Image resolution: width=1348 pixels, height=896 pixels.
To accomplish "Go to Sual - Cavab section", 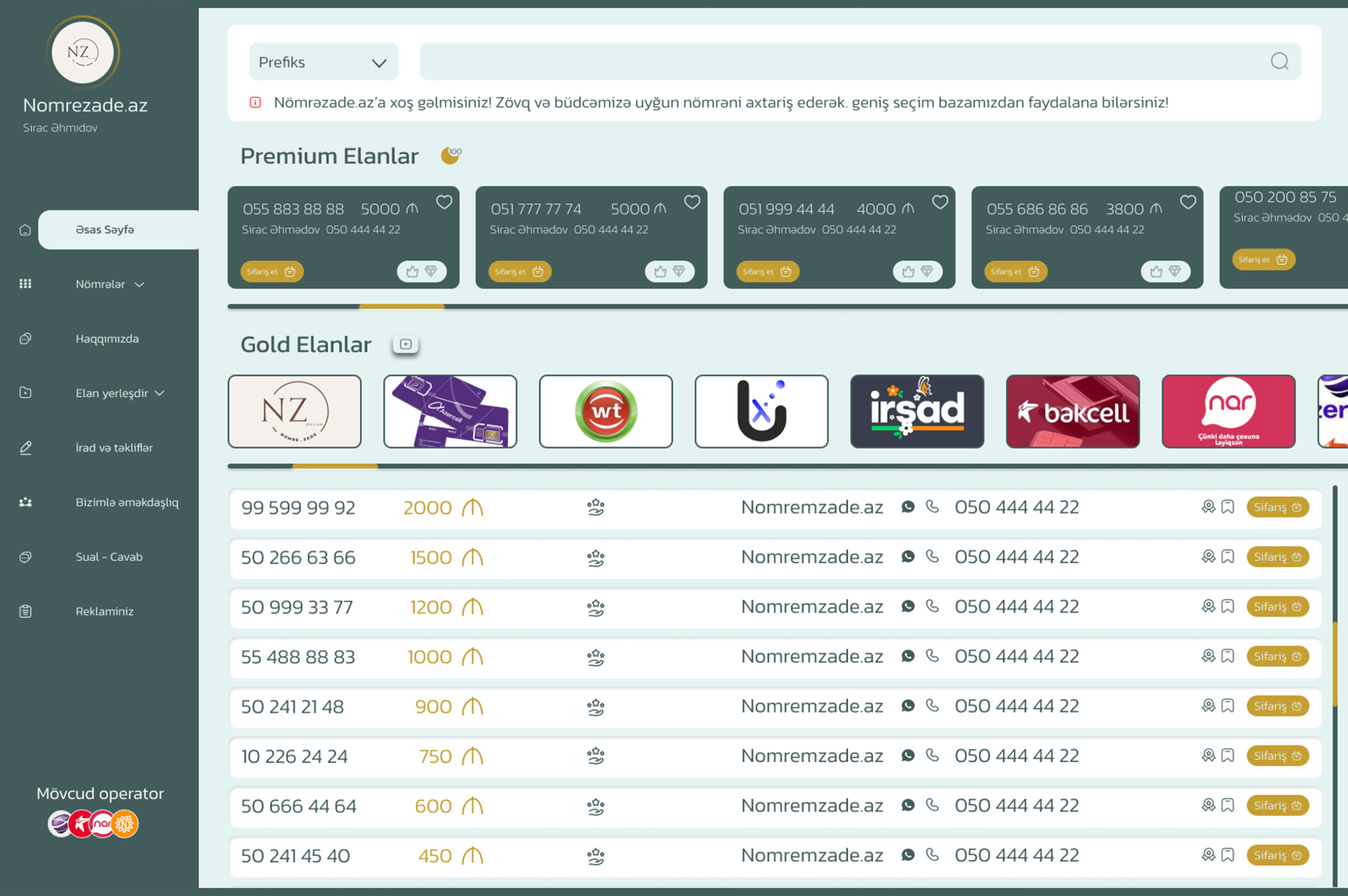I will tap(108, 556).
